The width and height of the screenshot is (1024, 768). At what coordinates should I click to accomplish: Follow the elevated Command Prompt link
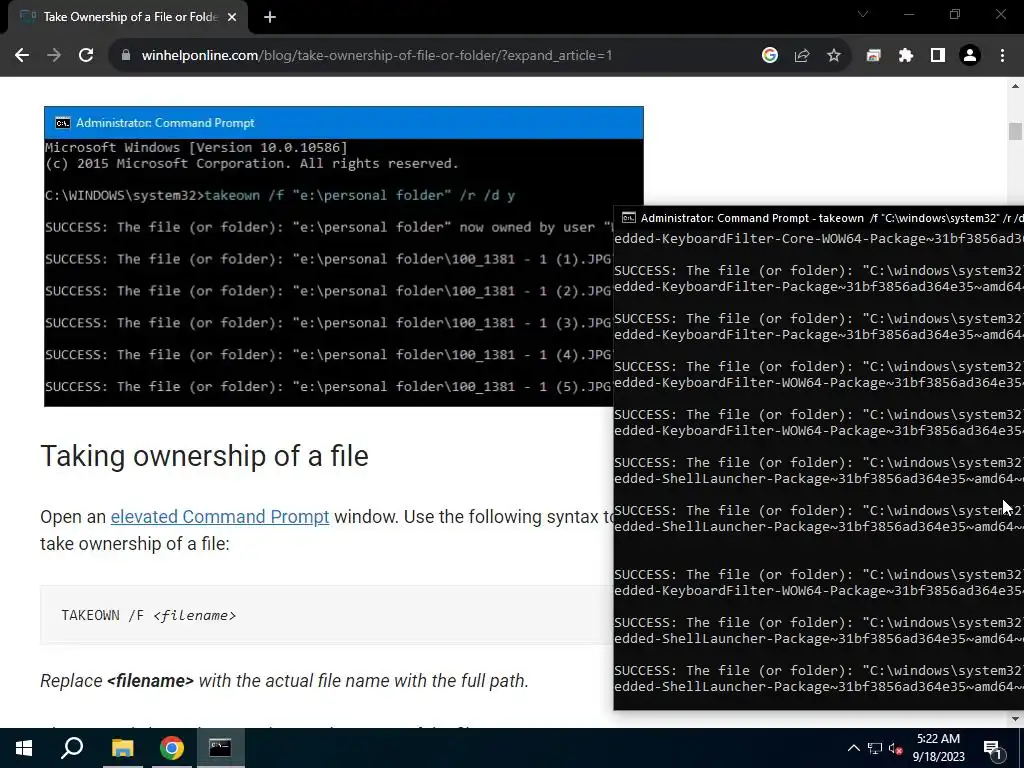(219, 517)
